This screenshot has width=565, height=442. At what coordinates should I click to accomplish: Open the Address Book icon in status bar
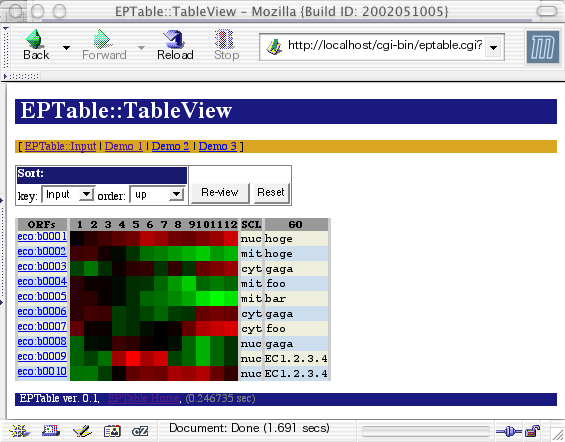tap(112, 431)
